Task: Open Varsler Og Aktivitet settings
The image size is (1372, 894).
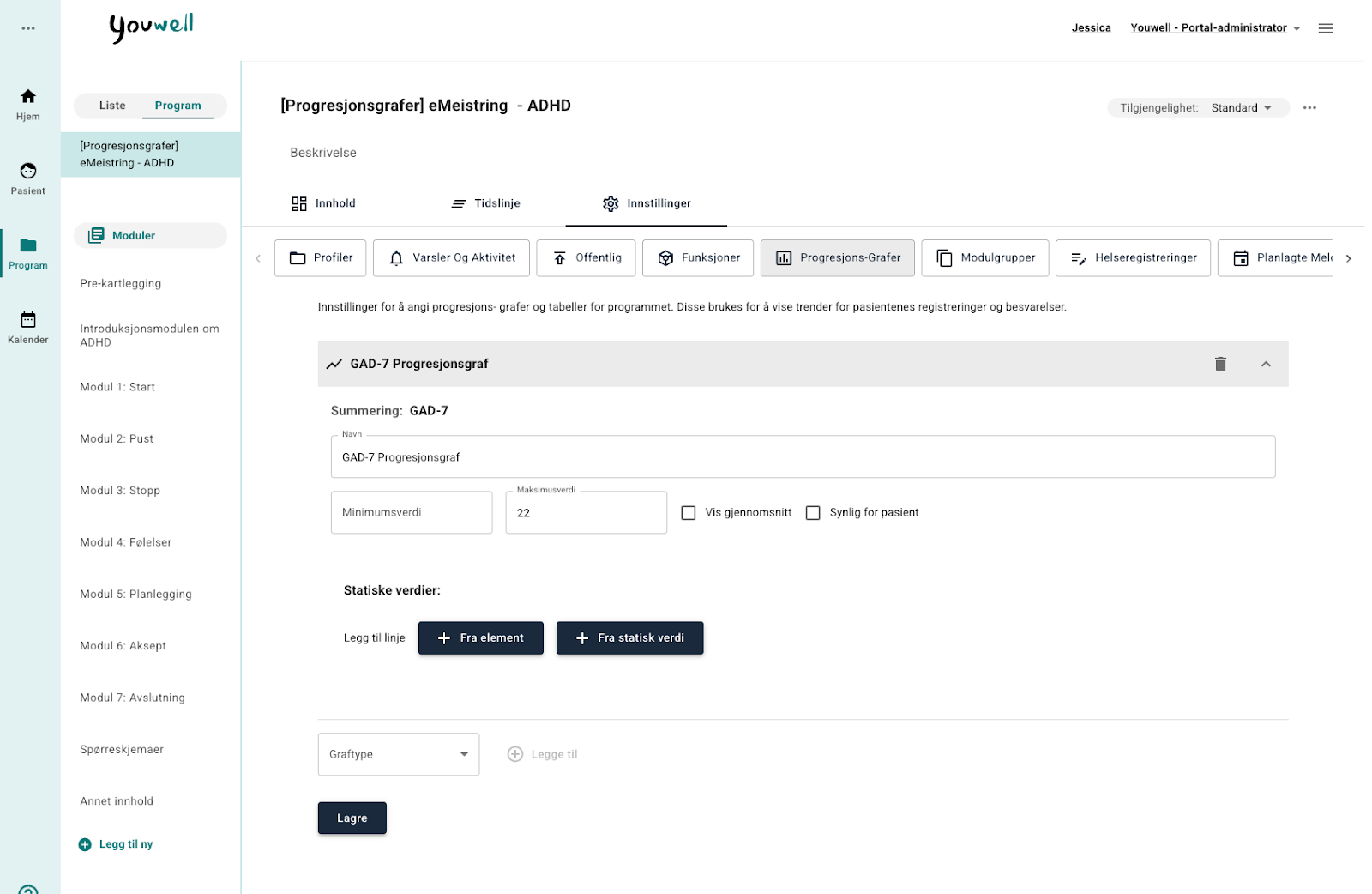Action: coord(452,258)
